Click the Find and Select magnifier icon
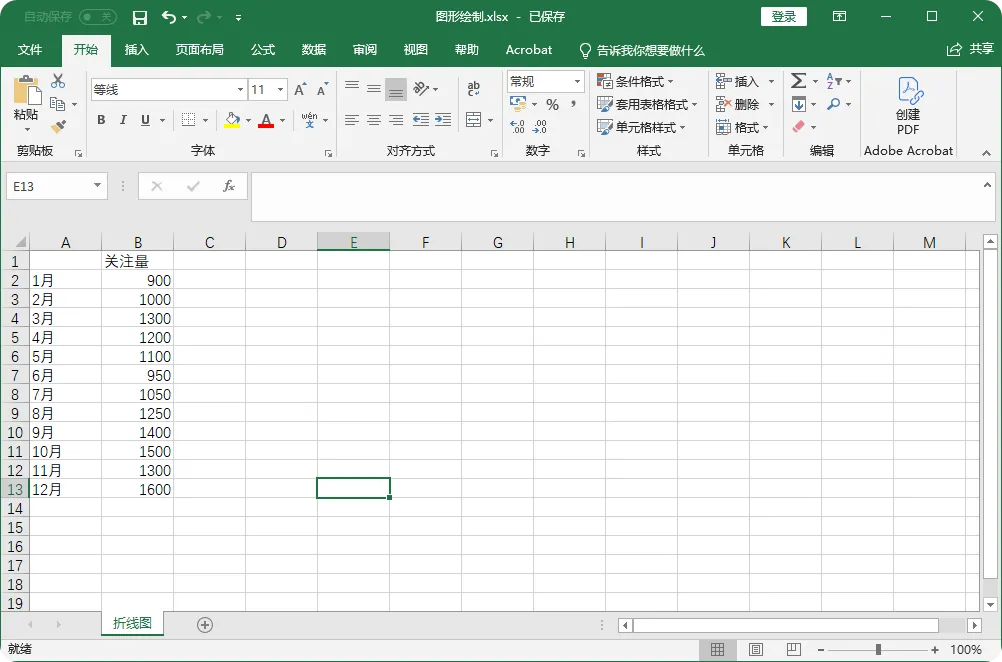 (833, 104)
